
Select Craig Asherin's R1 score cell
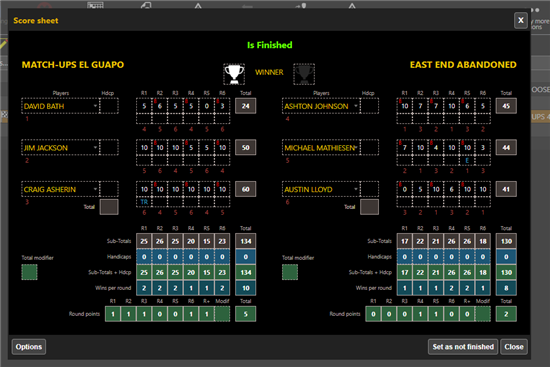click(x=144, y=189)
